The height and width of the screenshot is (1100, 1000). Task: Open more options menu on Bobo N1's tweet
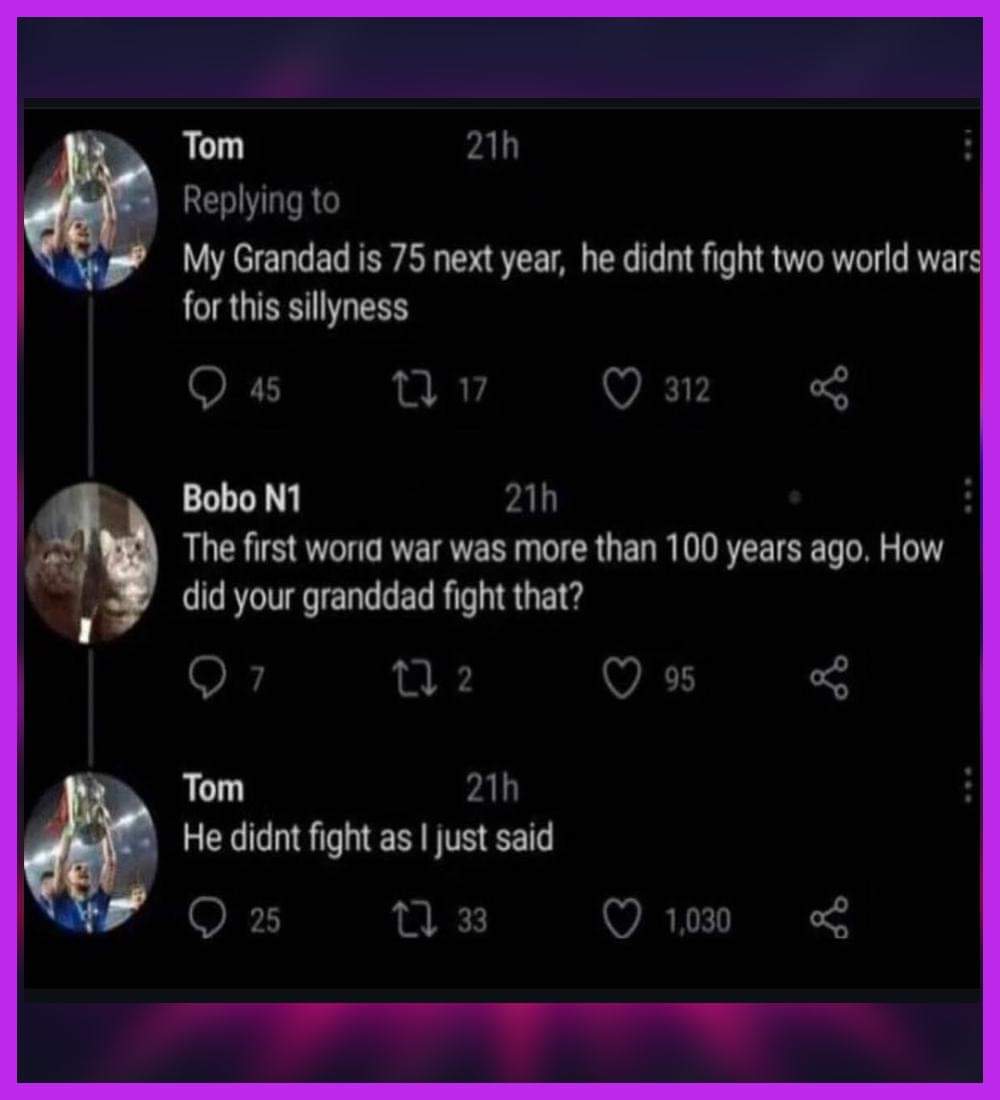[967, 497]
